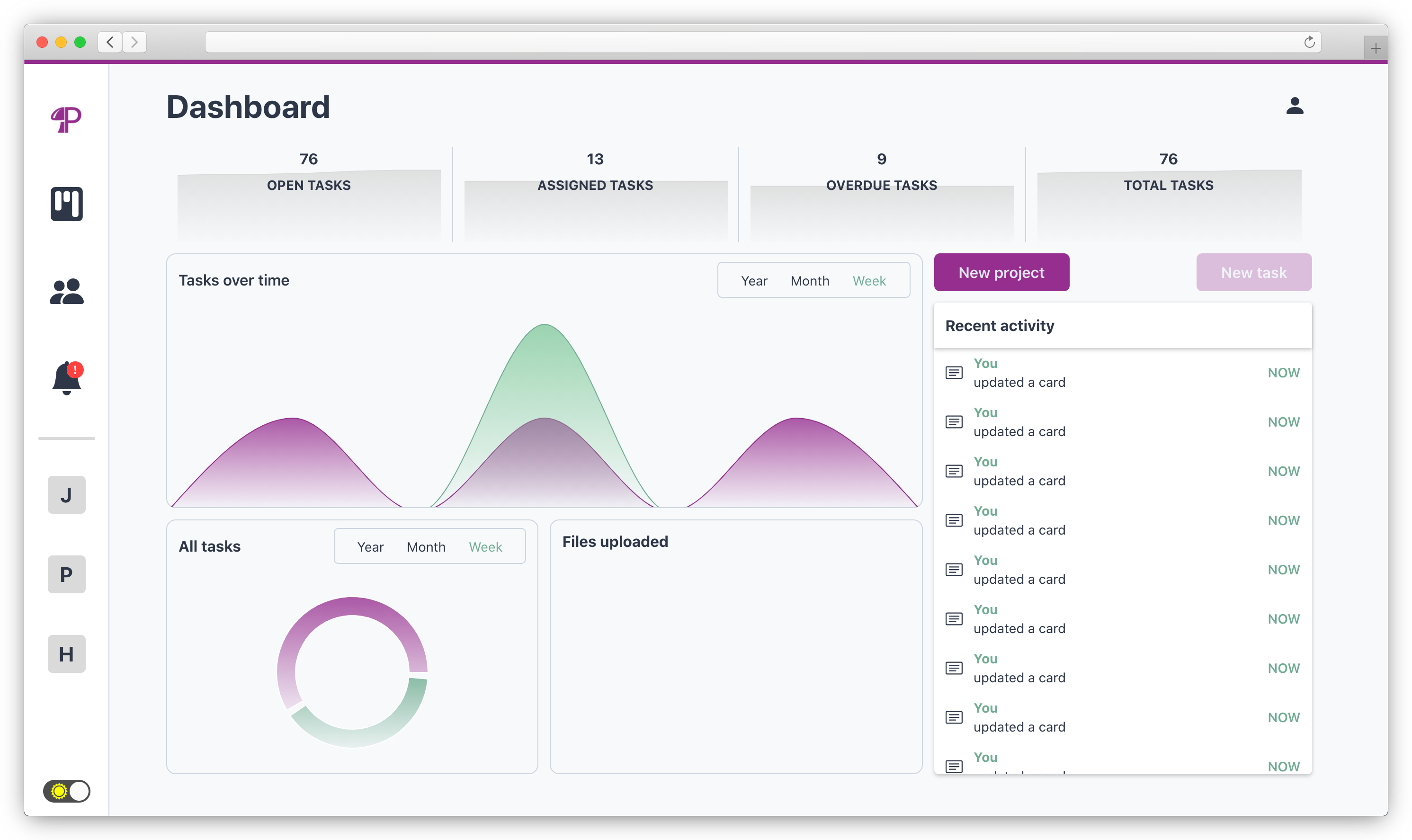Click the Open Tasks stat card

(x=308, y=192)
